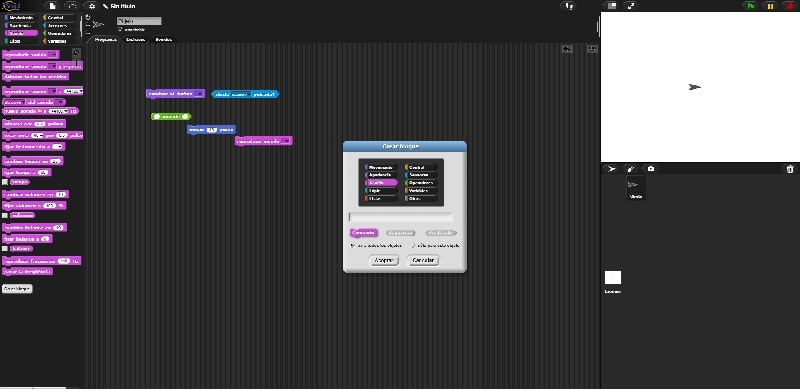This screenshot has width=800, height=392.
Task: Switch to the Sounds tab
Action: click(163, 39)
